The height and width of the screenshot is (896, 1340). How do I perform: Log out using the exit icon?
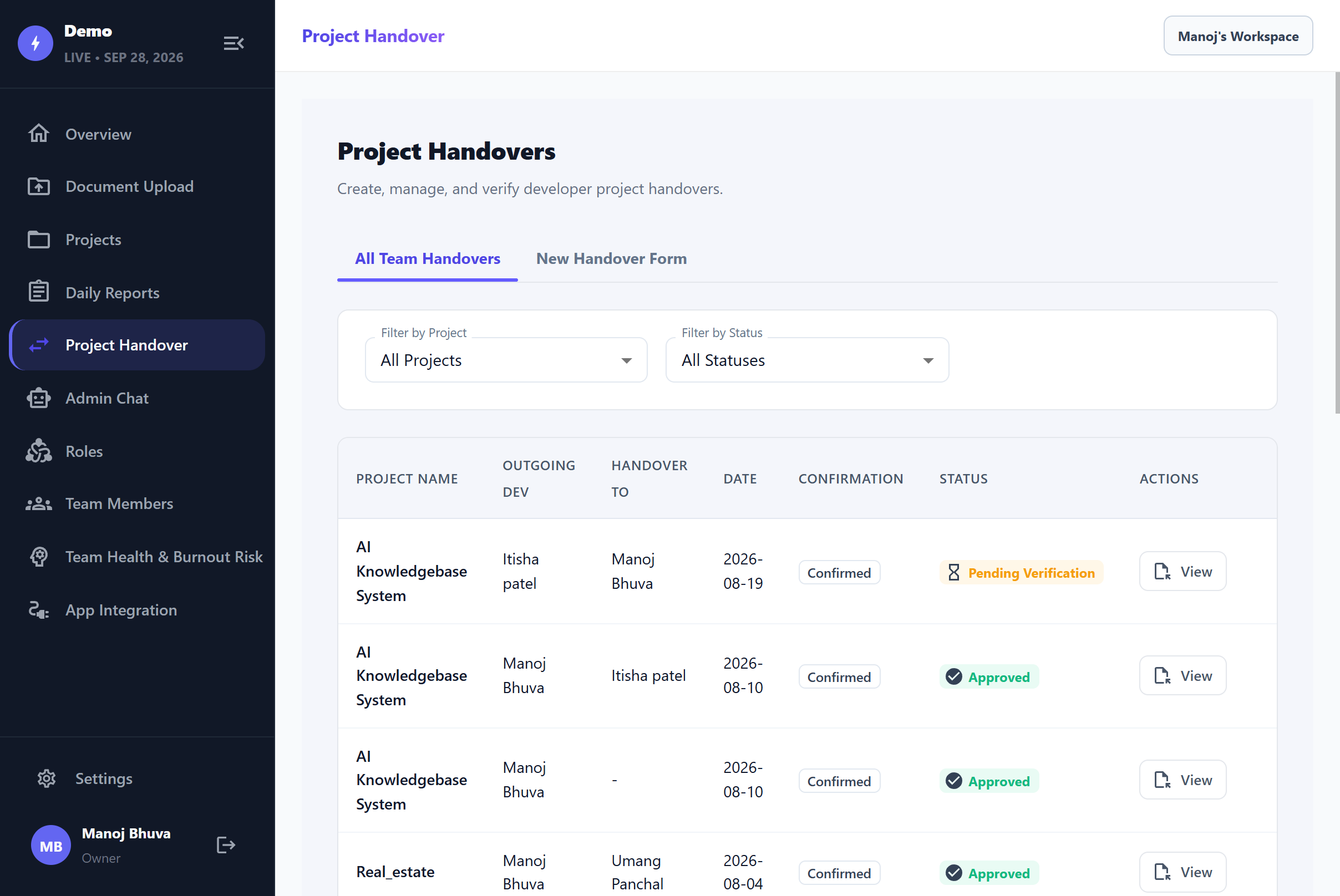(226, 844)
